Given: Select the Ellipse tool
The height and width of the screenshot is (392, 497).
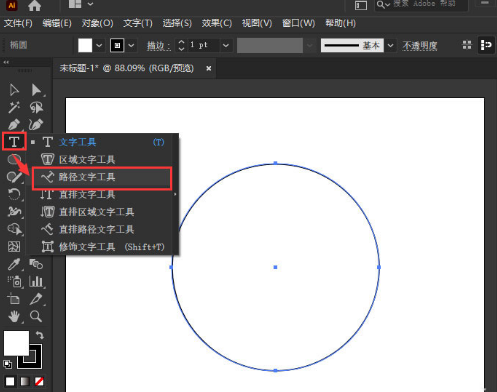Looking at the screenshot, I should 13,159.
